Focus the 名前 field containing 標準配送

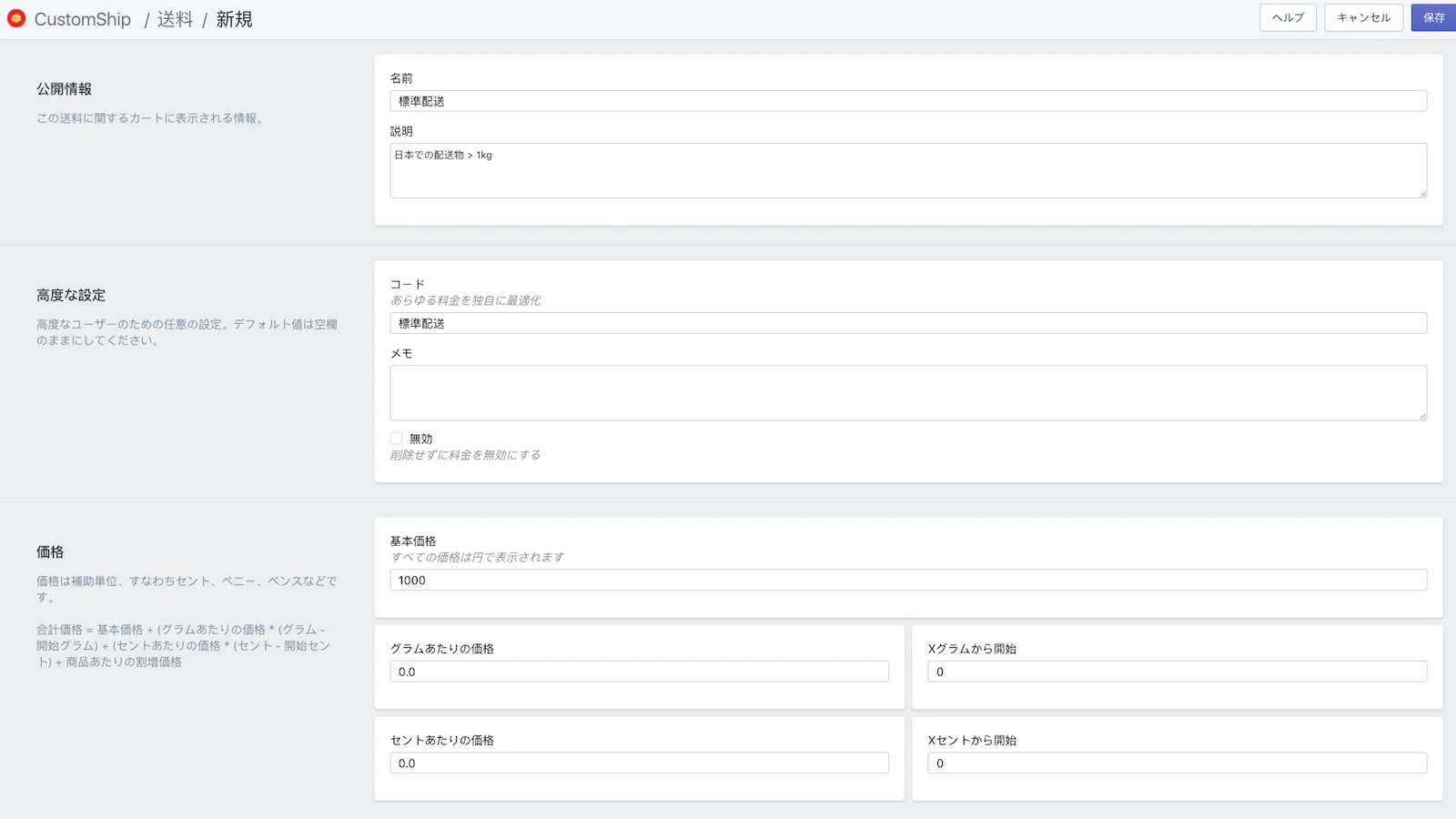(x=908, y=101)
